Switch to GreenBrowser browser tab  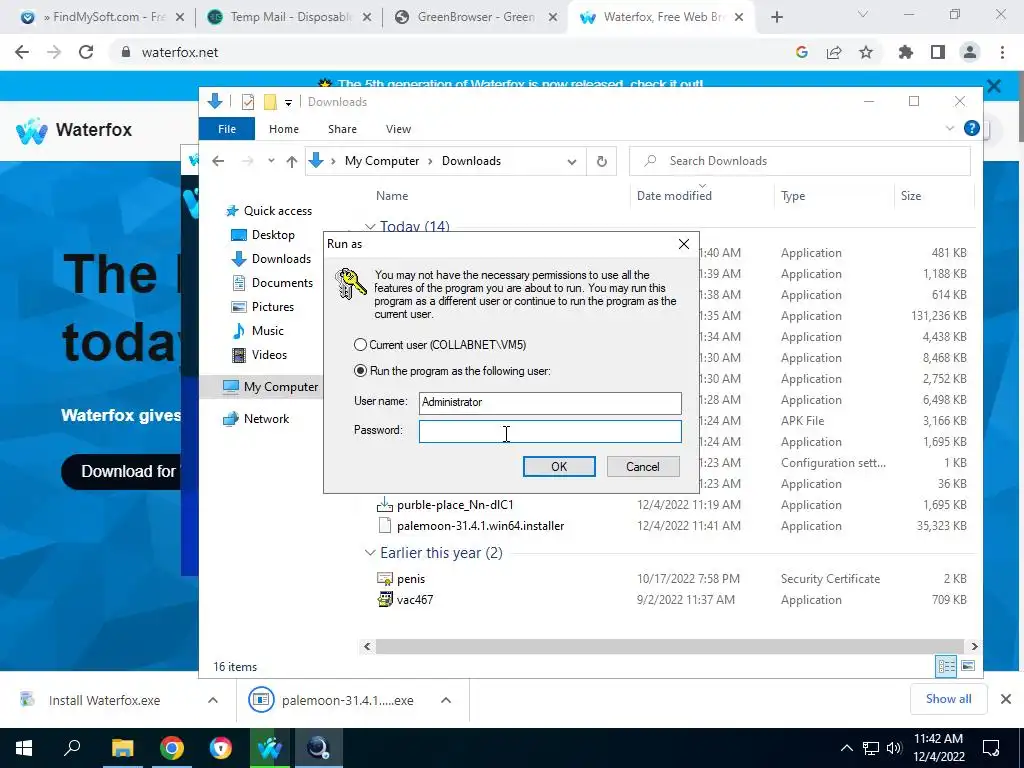477,17
